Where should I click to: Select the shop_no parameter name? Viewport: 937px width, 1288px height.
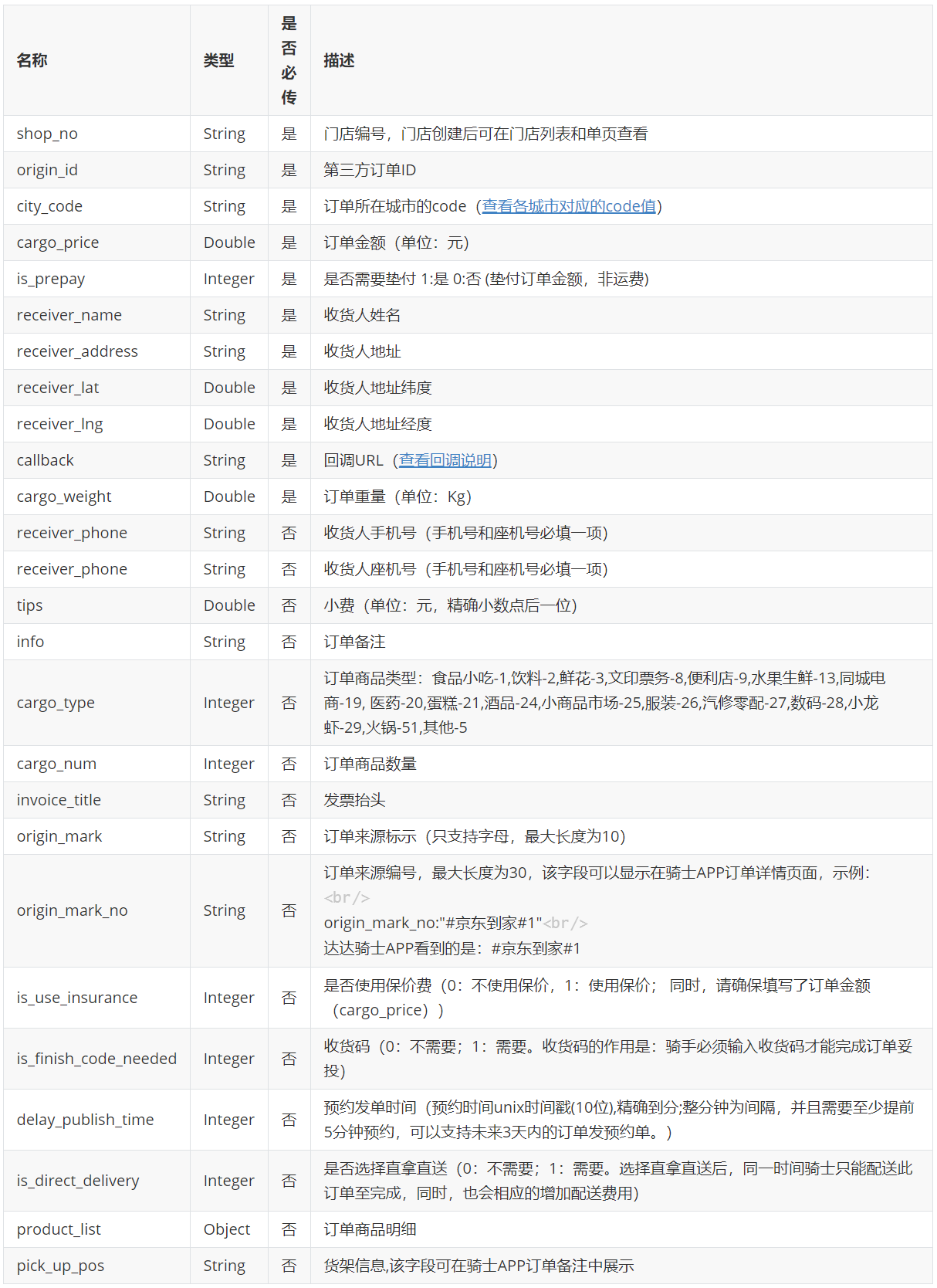47,134
